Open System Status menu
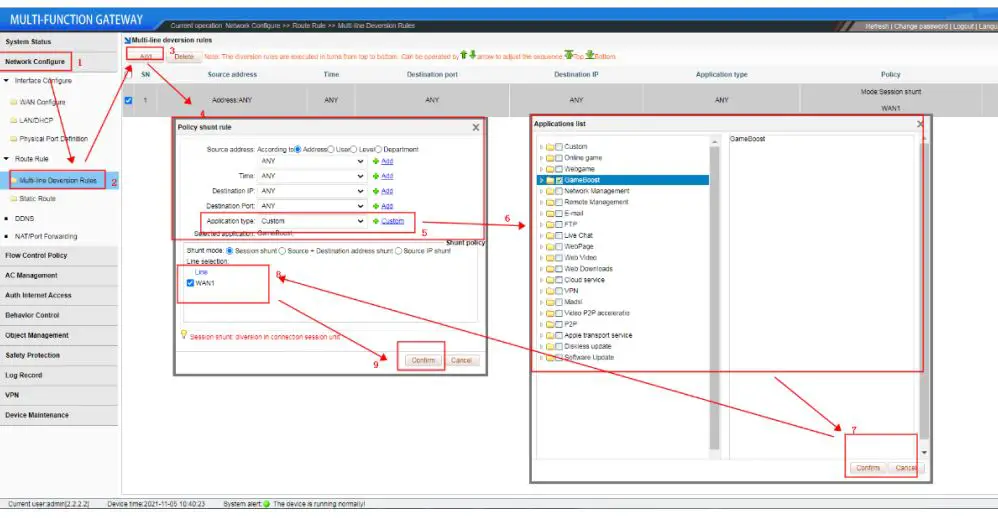 coord(59,41)
